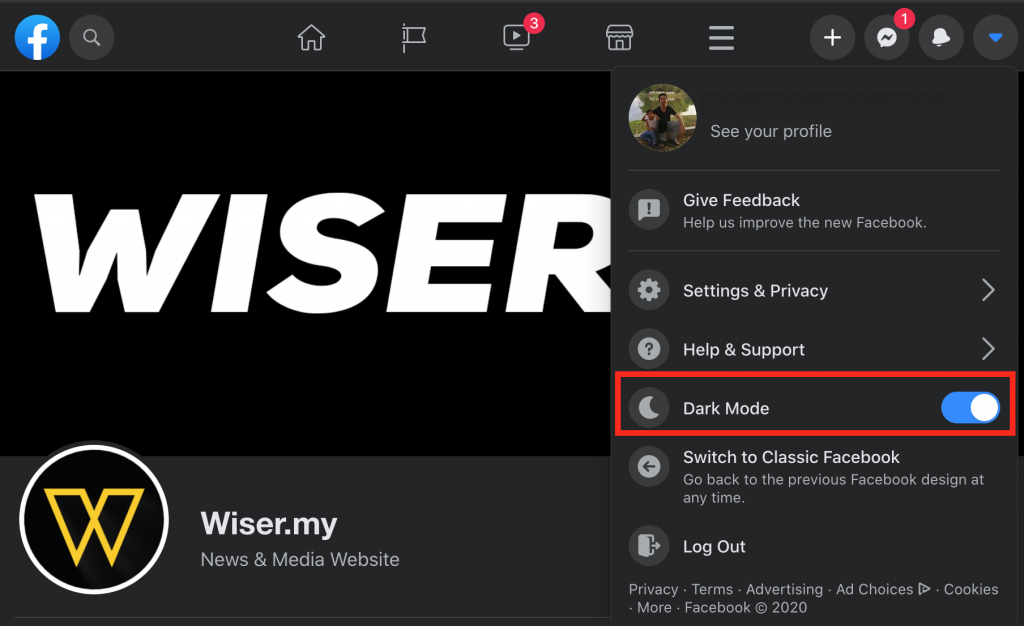Open the notifications bell icon
Screen dimensions: 1024x626
click(x=941, y=38)
